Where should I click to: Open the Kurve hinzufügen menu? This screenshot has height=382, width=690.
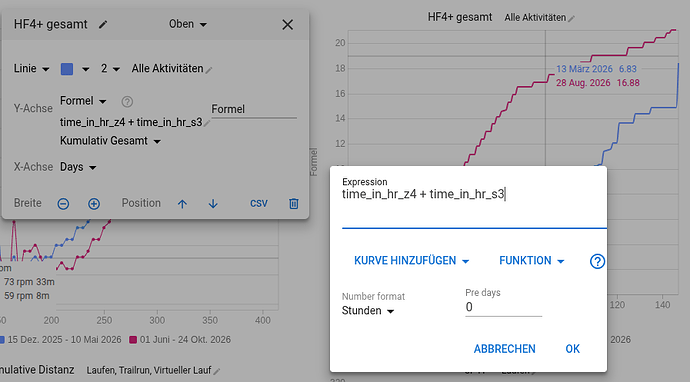[411, 261]
